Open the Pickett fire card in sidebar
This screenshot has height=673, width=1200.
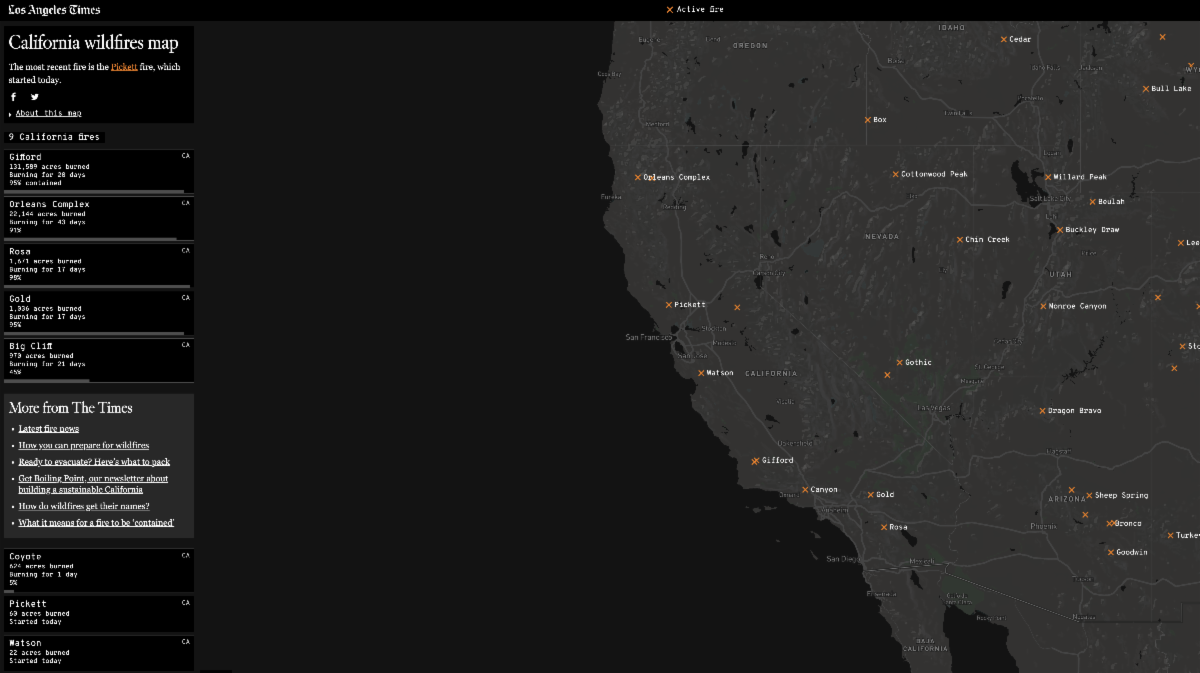tap(97, 614)
